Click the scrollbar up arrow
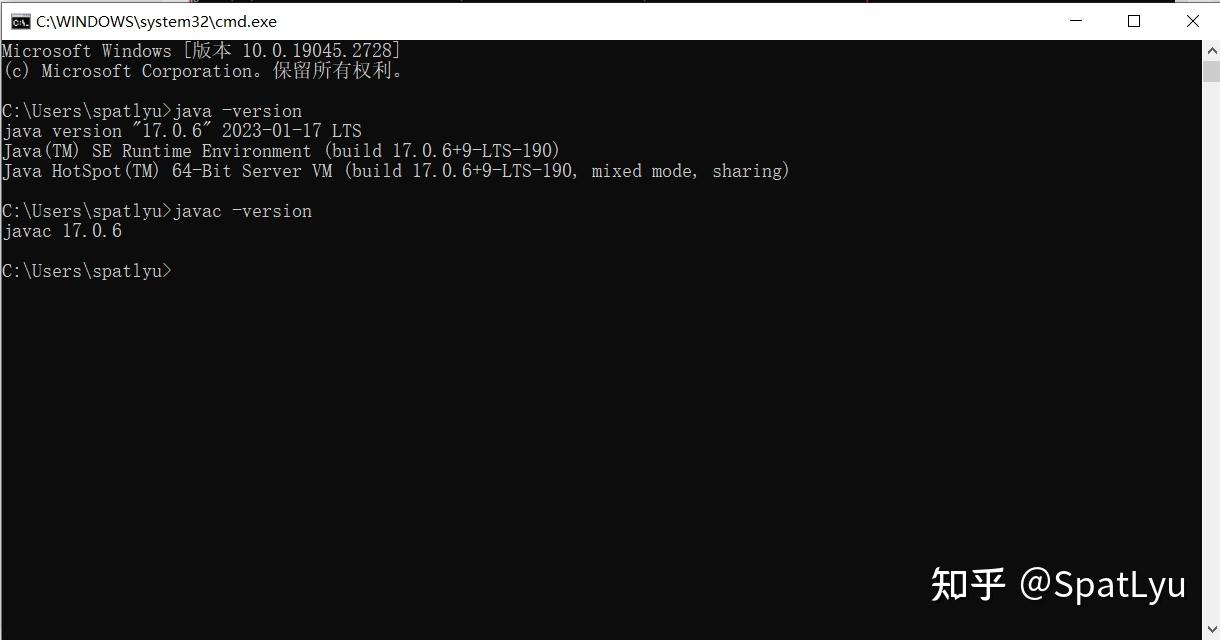The height and width of the screenshot is (640, 1220). tap(1211, 50)
